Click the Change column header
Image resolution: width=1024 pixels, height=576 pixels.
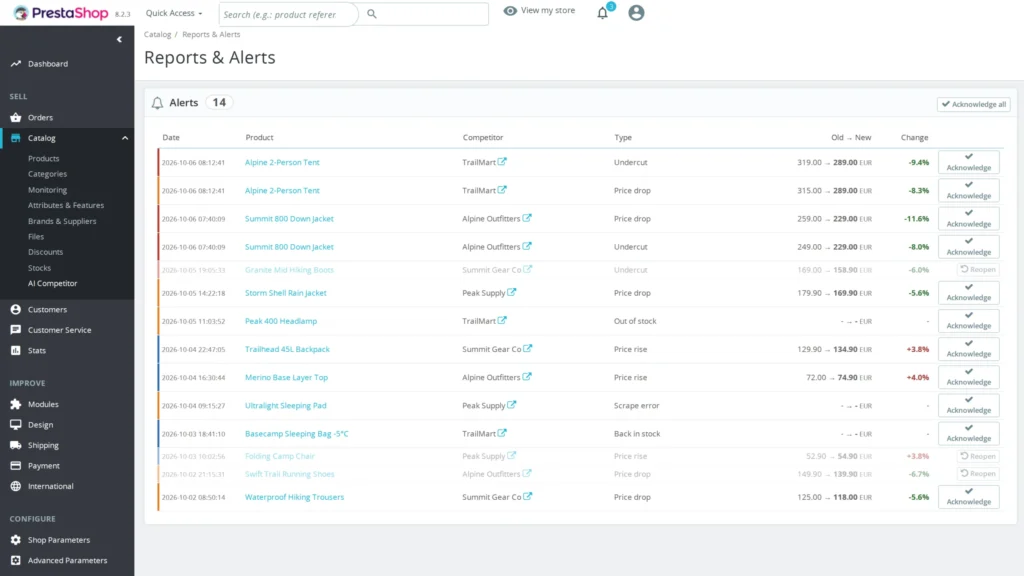click(914, 137)
